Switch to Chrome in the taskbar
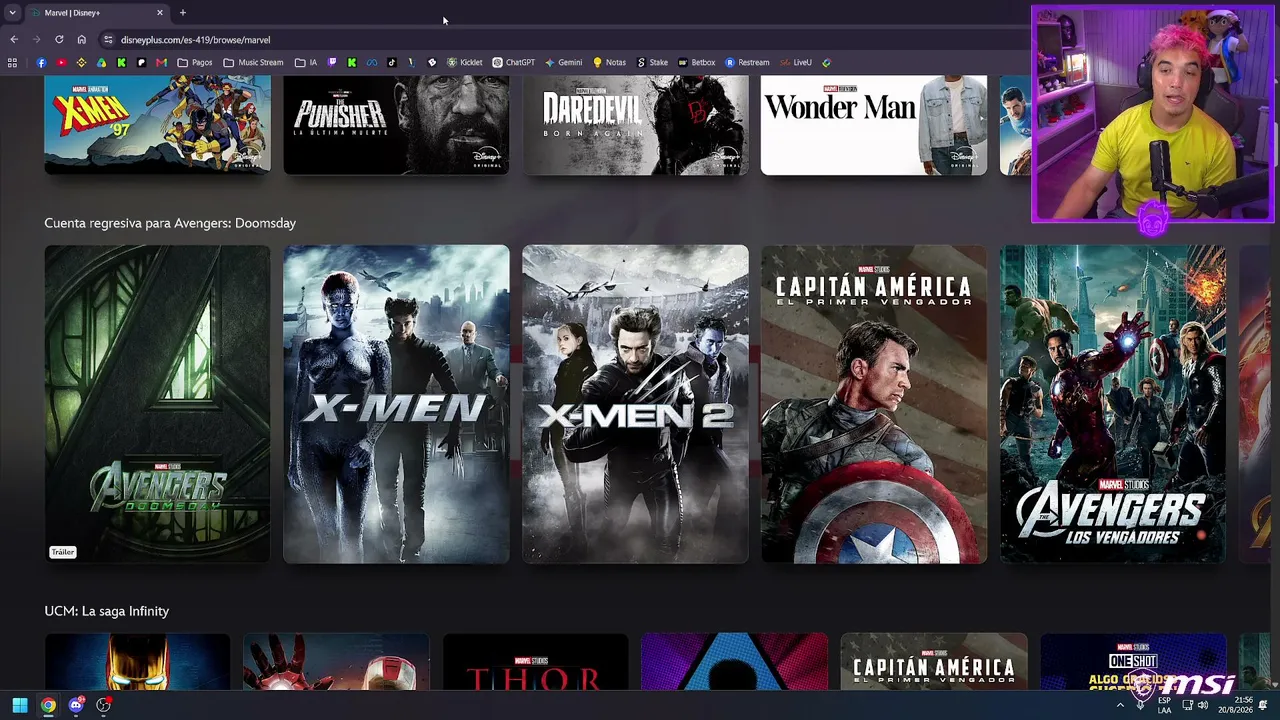This screenshot has width=1280, height=720. [x=48, y=705]
